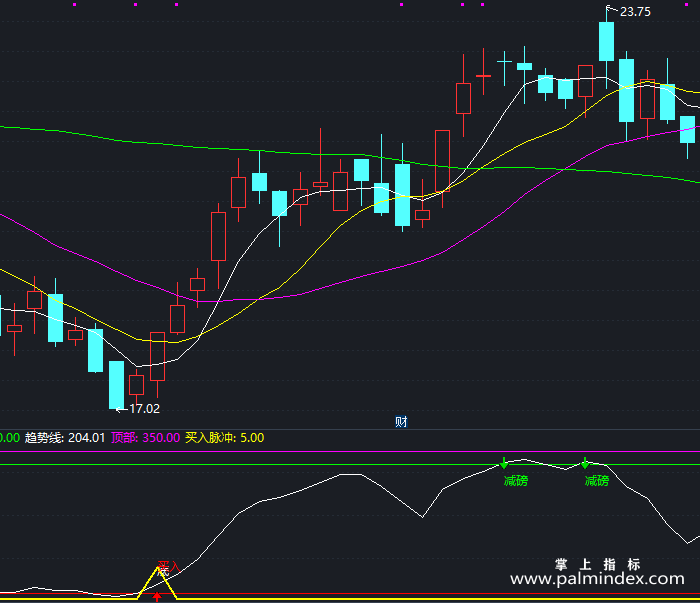
Task: Click the red 买入 buy signal label
Action: pos(169,567)
